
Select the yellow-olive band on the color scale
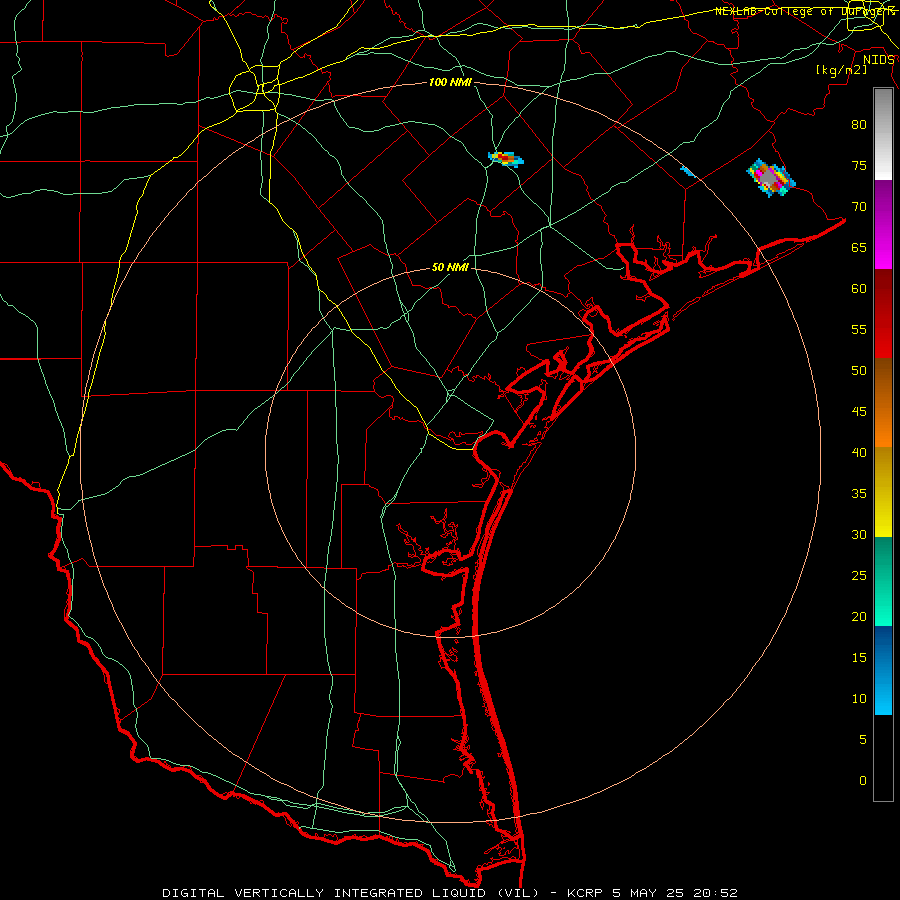pos(883,492)
